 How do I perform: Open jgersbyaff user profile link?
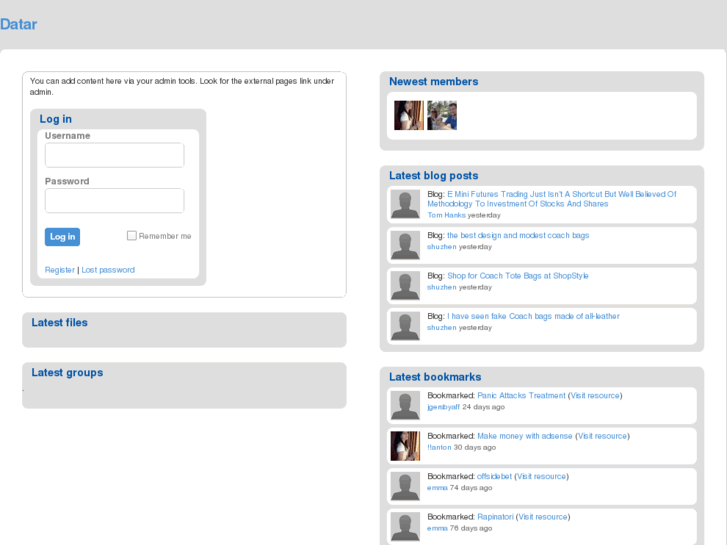444,407
